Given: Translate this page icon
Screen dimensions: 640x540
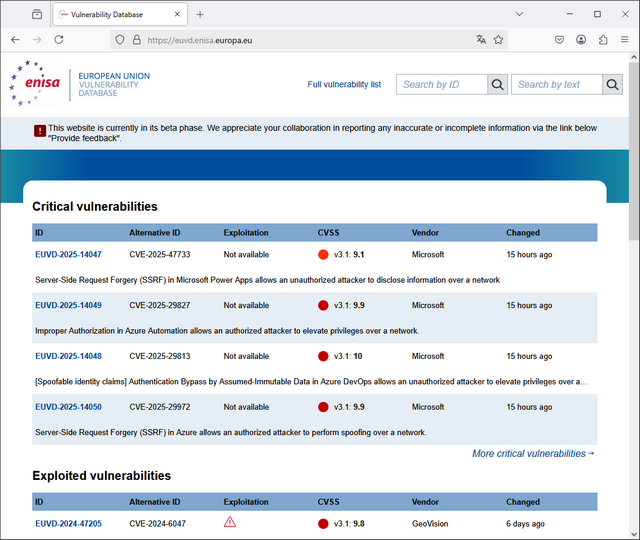Looking at the screenshot, I should pos(481,40).
